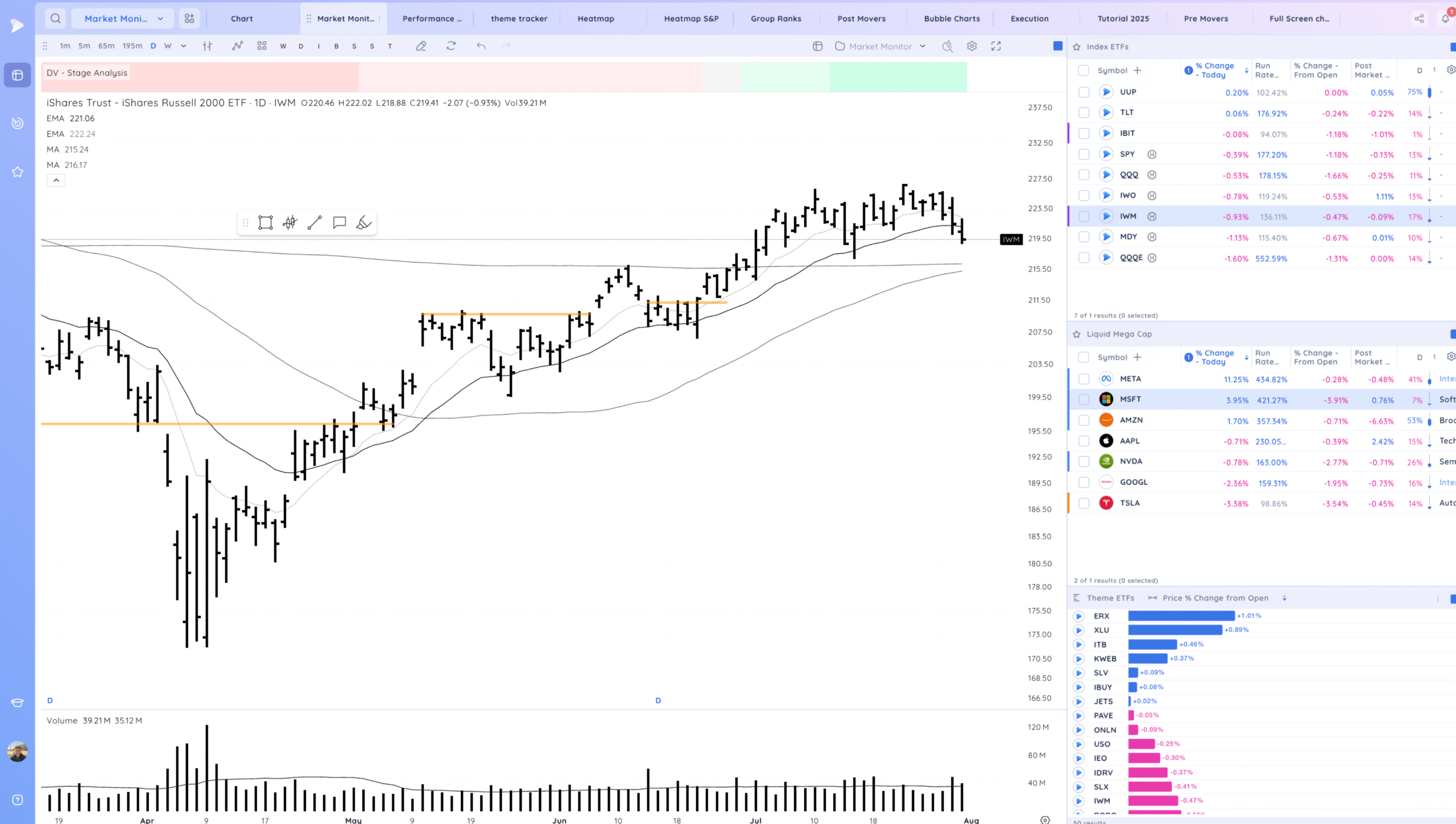Select the trend line drawing tool
The width and height of the screenshot is (1456, 824).
point(315,223)
